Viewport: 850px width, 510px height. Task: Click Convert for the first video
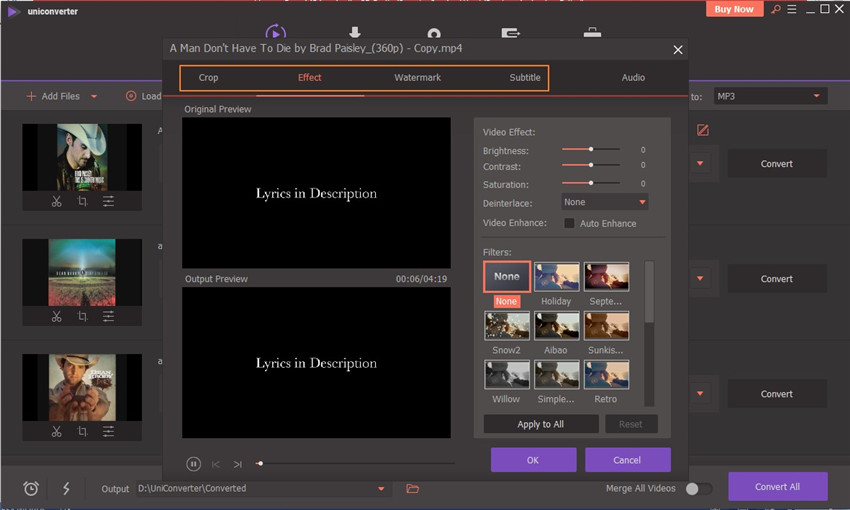776,164
